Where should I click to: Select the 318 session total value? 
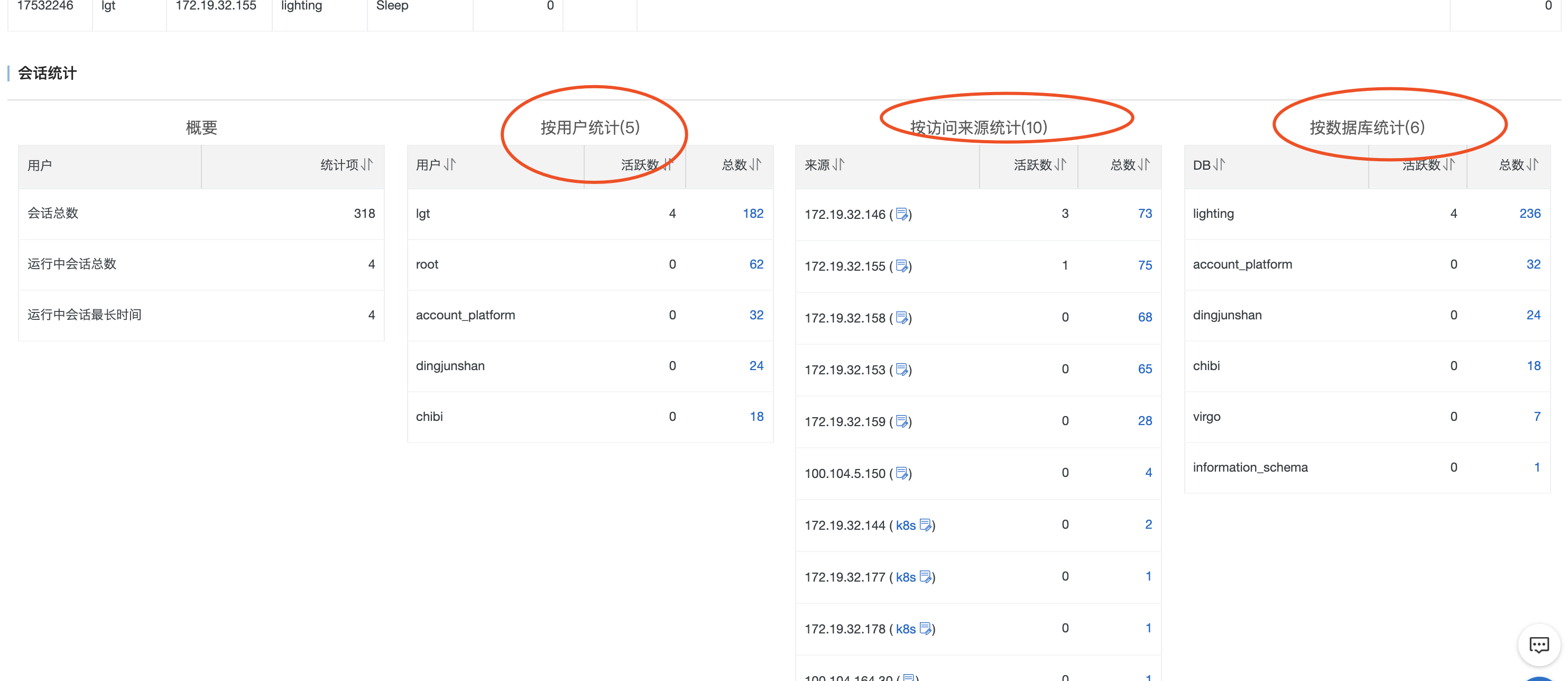[x=364, y=214]
